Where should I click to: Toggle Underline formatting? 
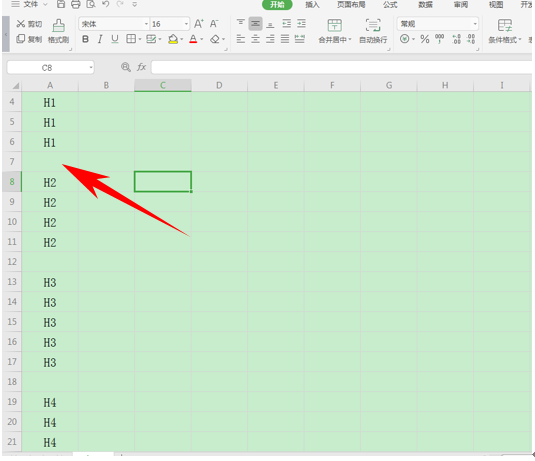(x=115, y=39)
